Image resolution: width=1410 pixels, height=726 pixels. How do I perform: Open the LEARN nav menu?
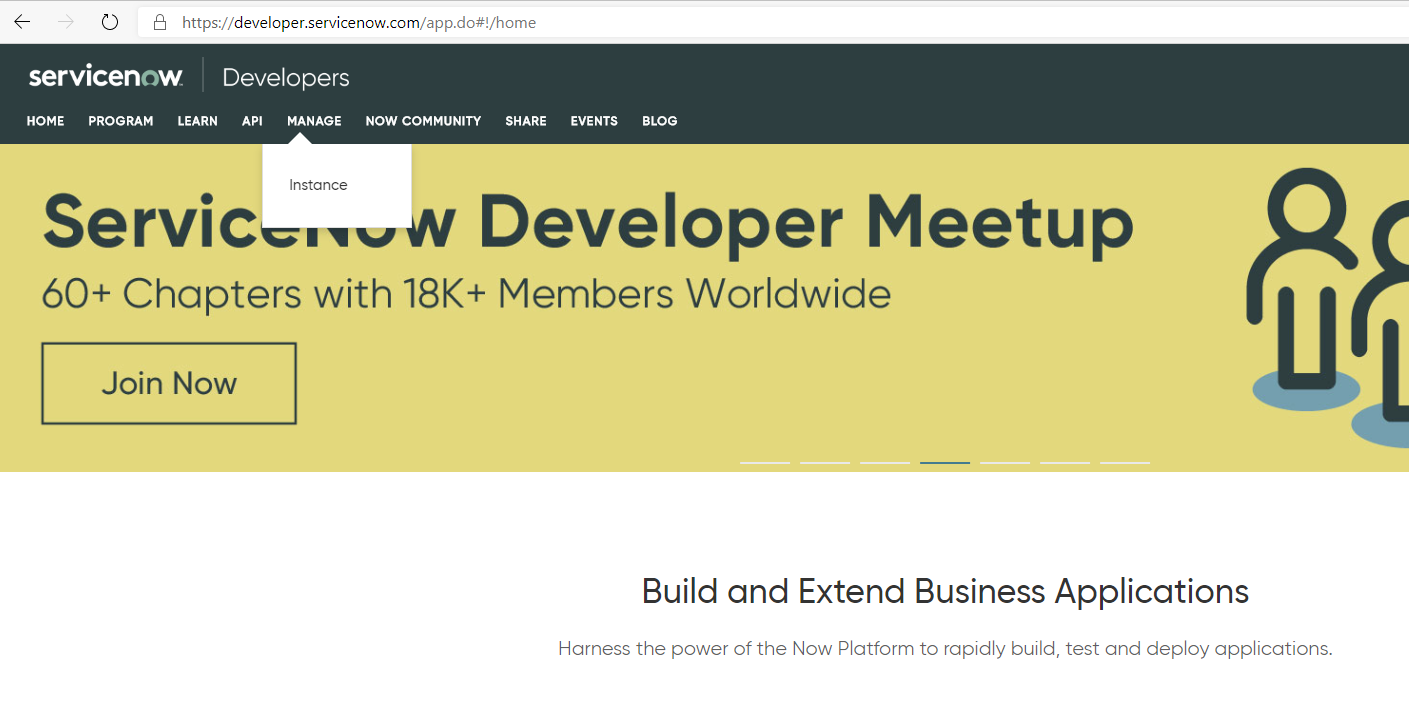tap(197, 121)
